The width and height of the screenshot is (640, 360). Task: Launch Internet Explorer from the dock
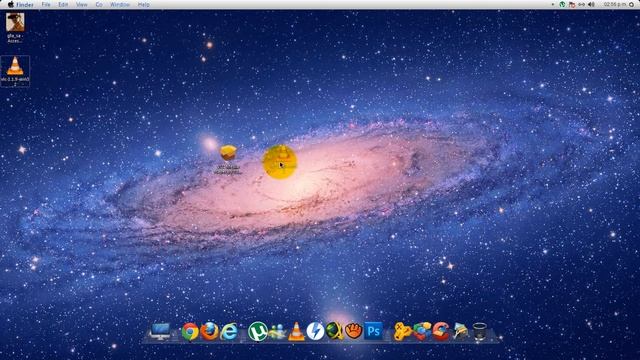(229, 331)
